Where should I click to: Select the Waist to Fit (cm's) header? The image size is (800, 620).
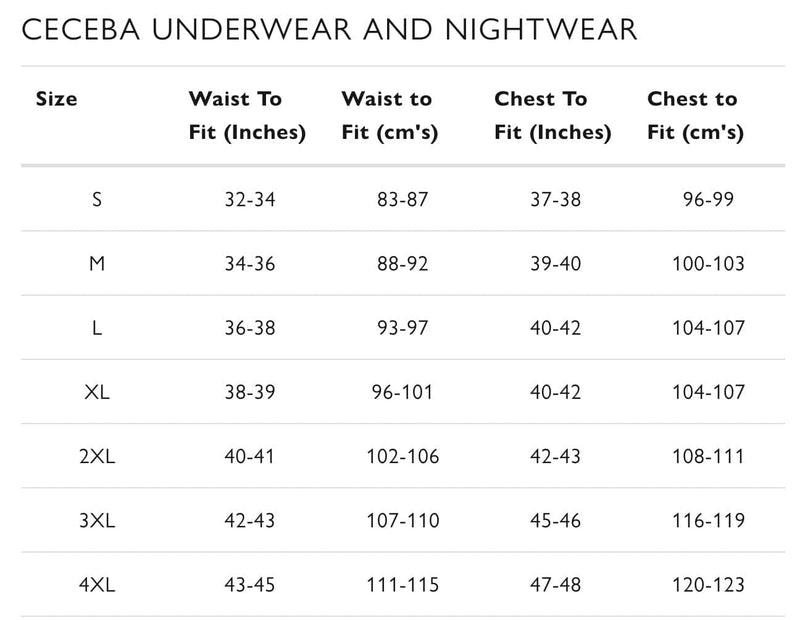[x=390, y=115]
